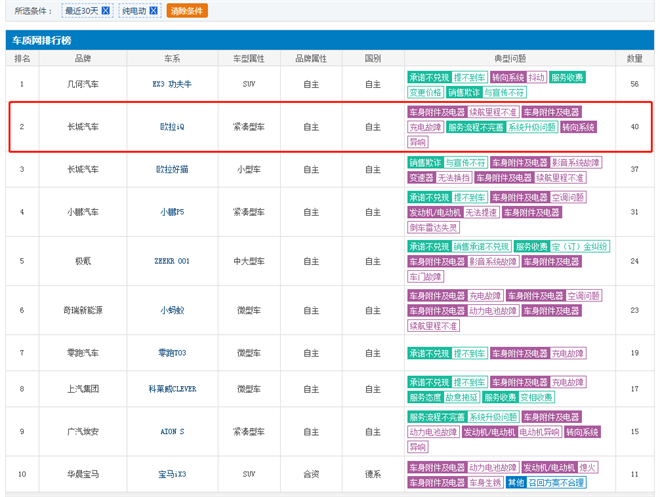
Task: Select the 故意拖延 issue tag
Action: [x=462, y=397]
